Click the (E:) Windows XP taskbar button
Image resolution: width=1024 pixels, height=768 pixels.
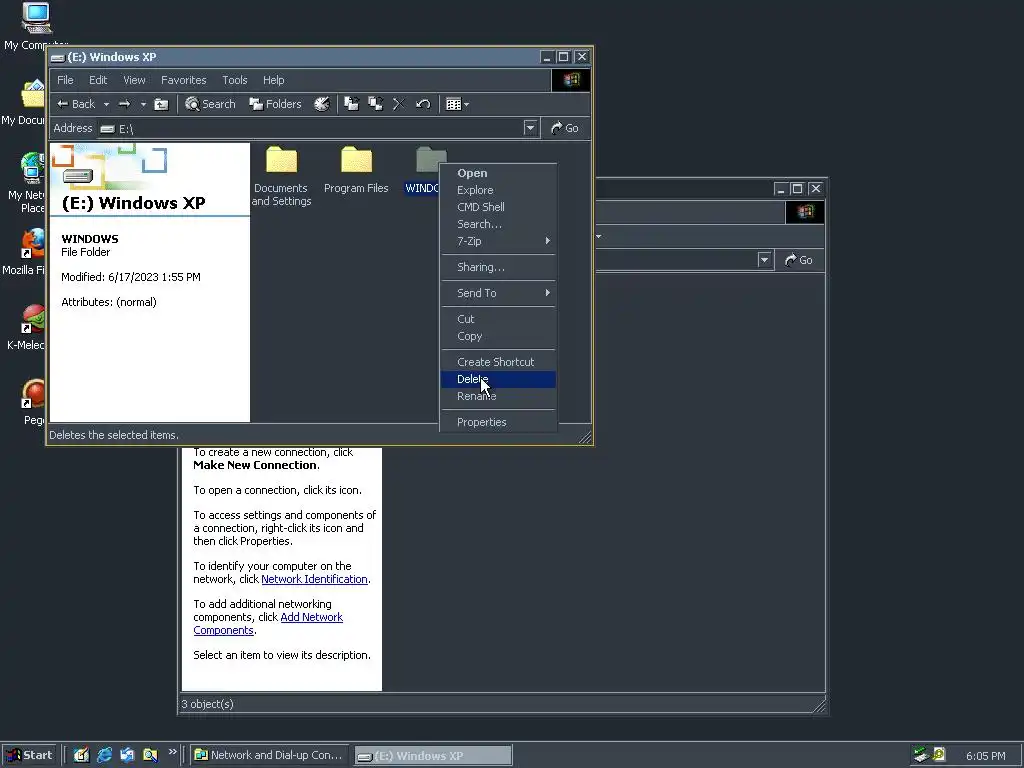[433, 756]
